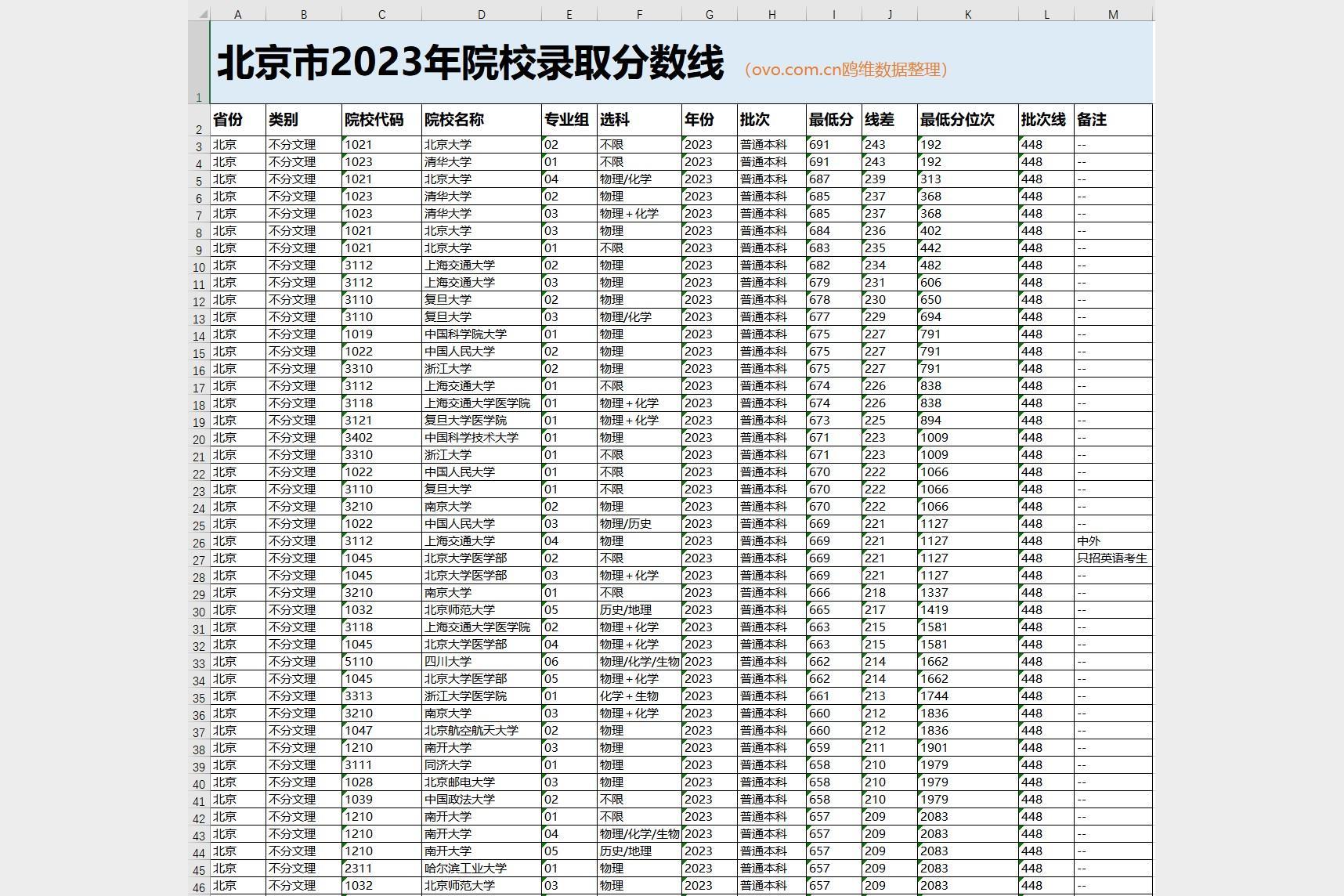Click the 选科 header cell
The image size is (1344, 896).
click(639, 120)
